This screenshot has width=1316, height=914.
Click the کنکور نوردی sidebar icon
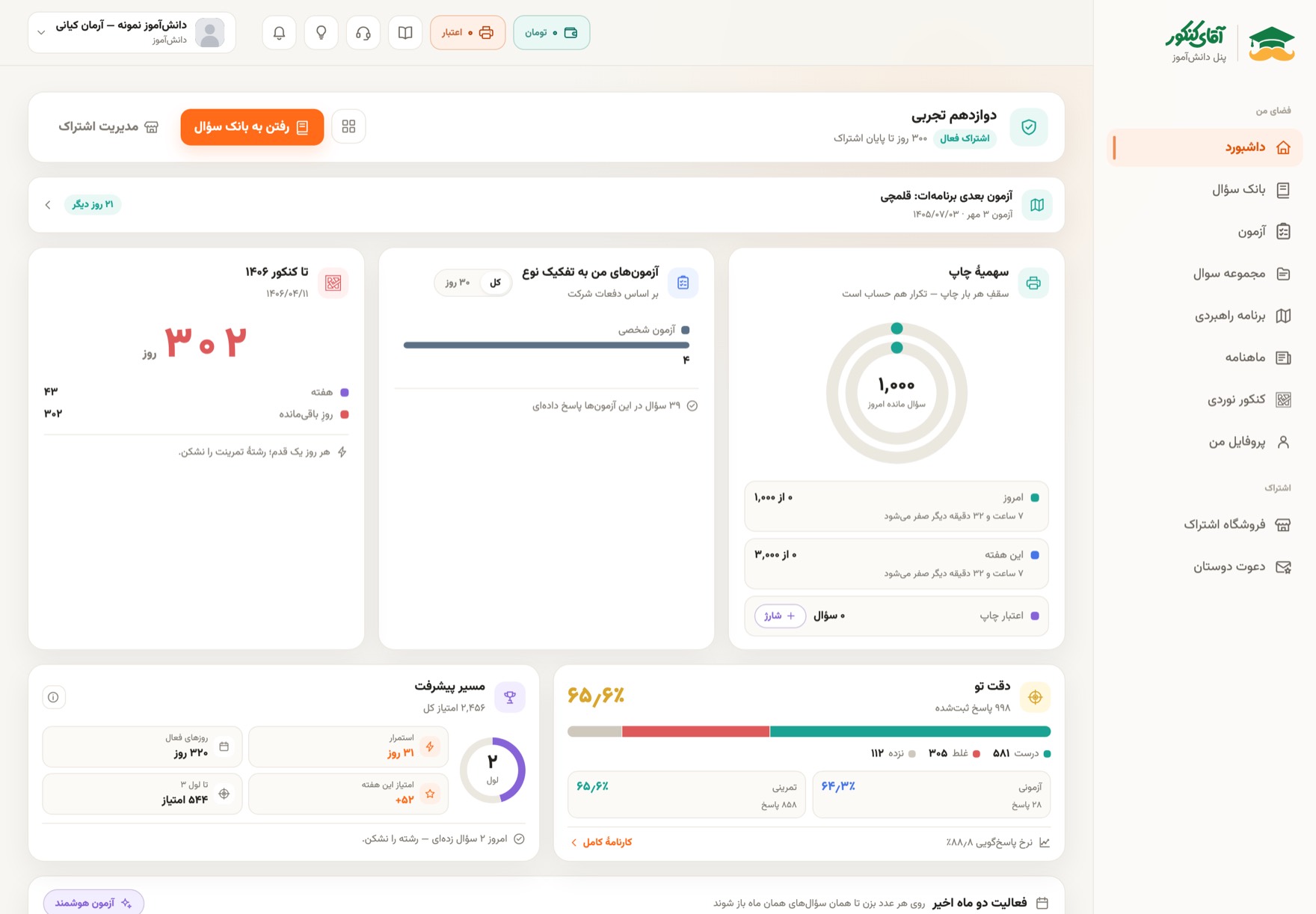click(1283, 400)
